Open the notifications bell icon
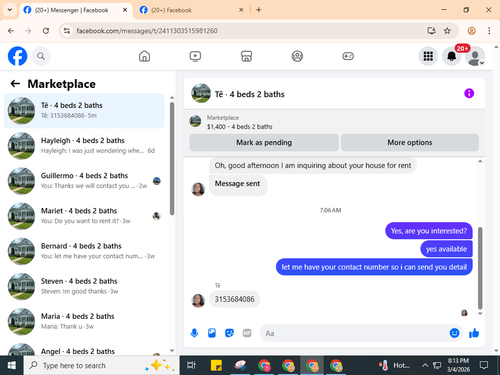500x375 pixels. (x=452, y=56)
